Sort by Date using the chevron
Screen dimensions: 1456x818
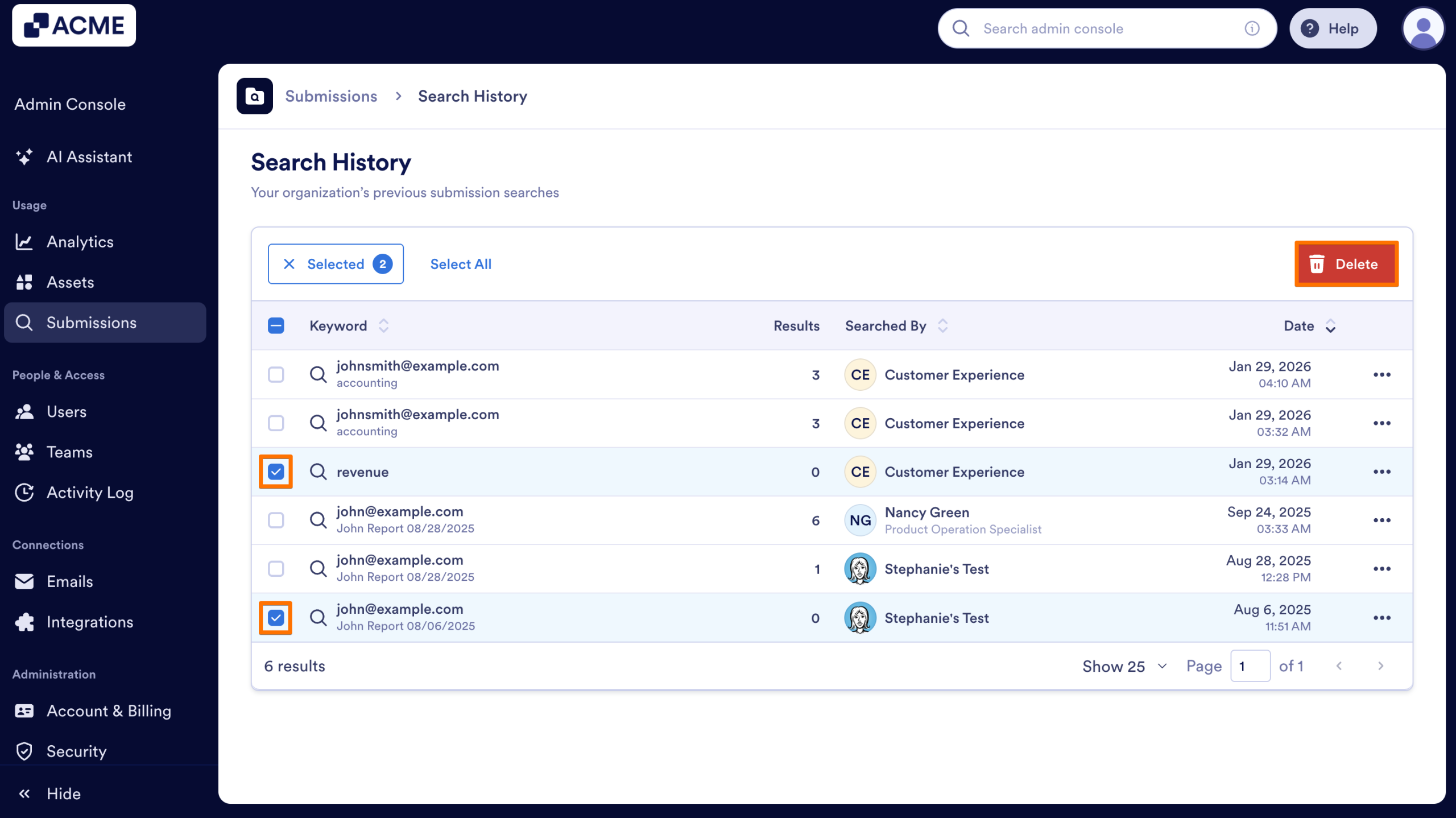(x=1330, y=325)
